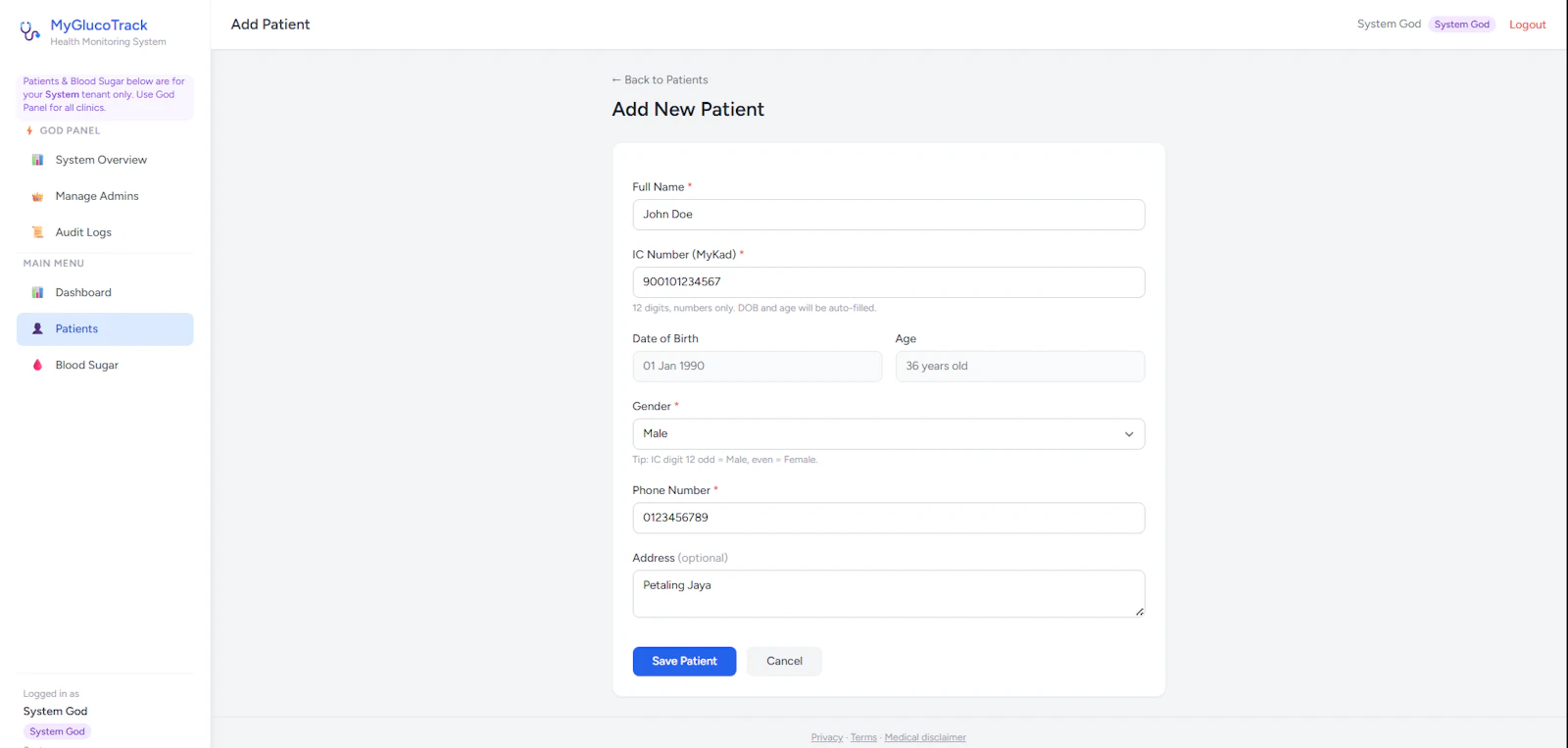Click the Patients person icon

tap(37, 328)
